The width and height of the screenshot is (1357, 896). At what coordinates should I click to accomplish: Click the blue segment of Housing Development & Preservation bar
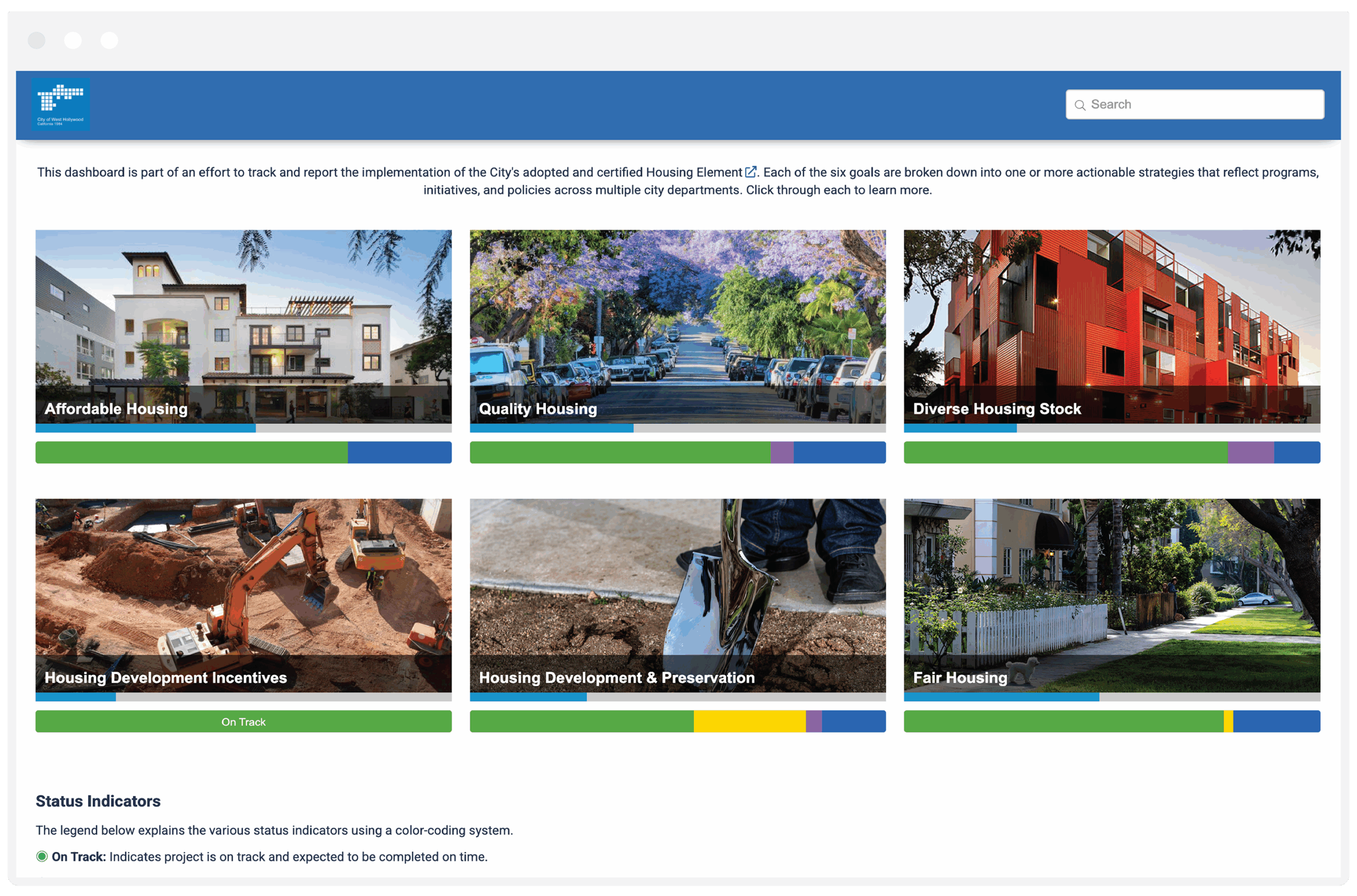click(854, 721)
